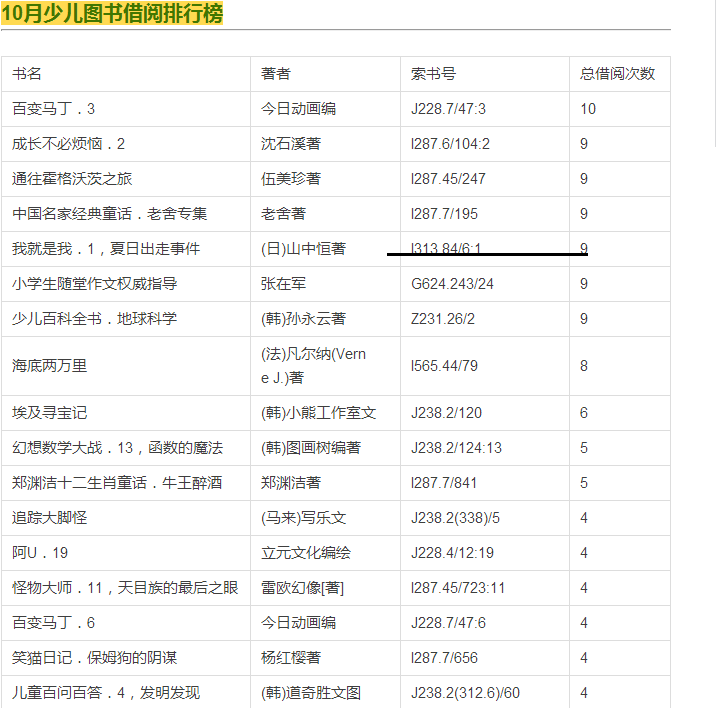Screen dimensions: 716x708
Task: Select title 怪物大师．11，天目族的最后之眼
Action: click(x=125, y=588)
